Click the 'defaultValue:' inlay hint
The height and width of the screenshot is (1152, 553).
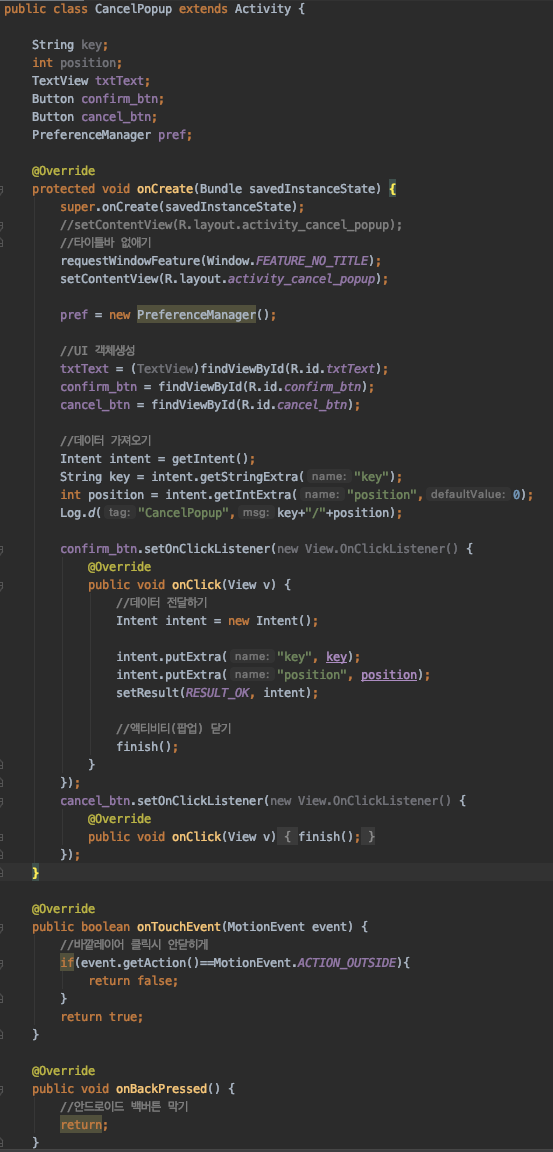click(468, 495)
